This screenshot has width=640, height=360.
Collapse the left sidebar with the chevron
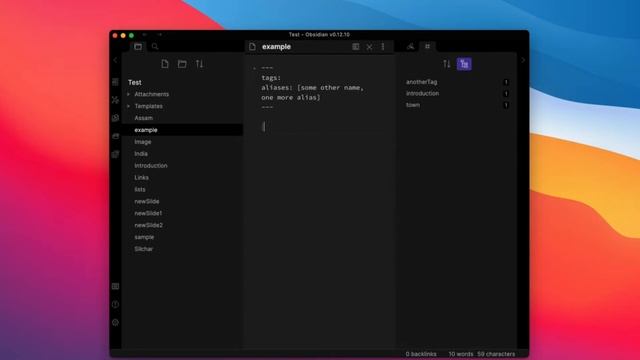[115, 60]
